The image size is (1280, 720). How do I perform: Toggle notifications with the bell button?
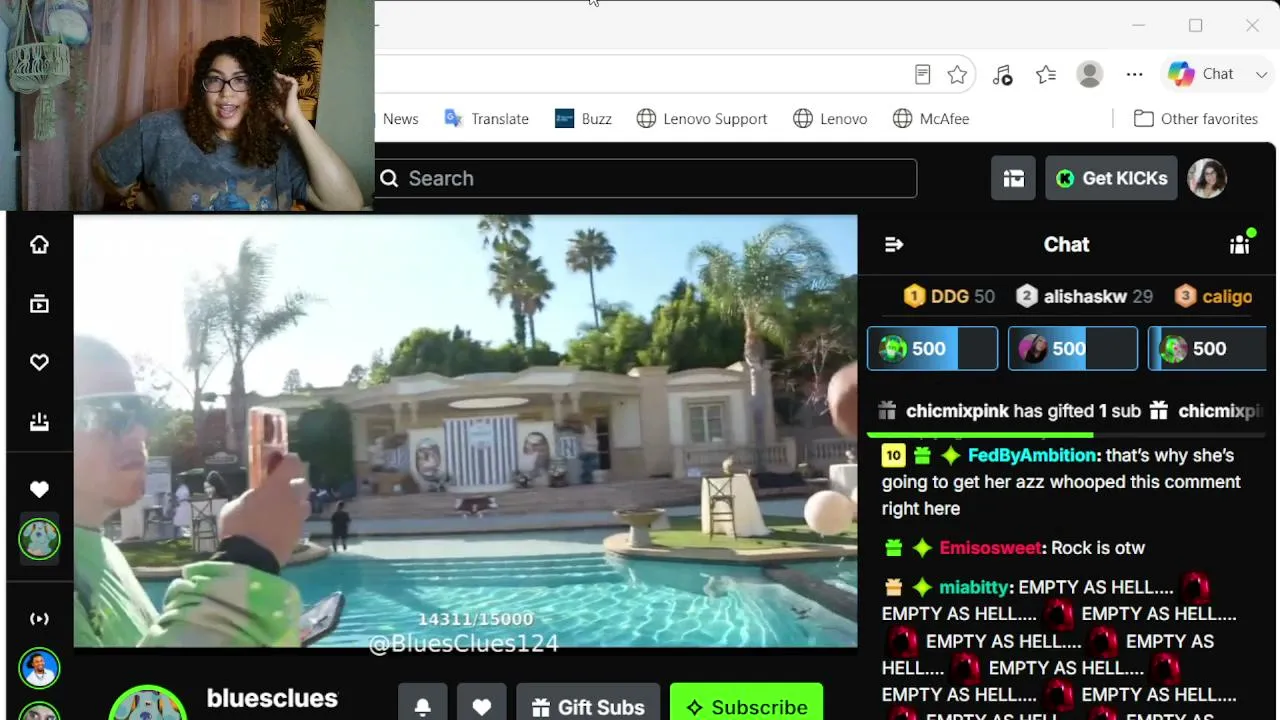[423, 707]
